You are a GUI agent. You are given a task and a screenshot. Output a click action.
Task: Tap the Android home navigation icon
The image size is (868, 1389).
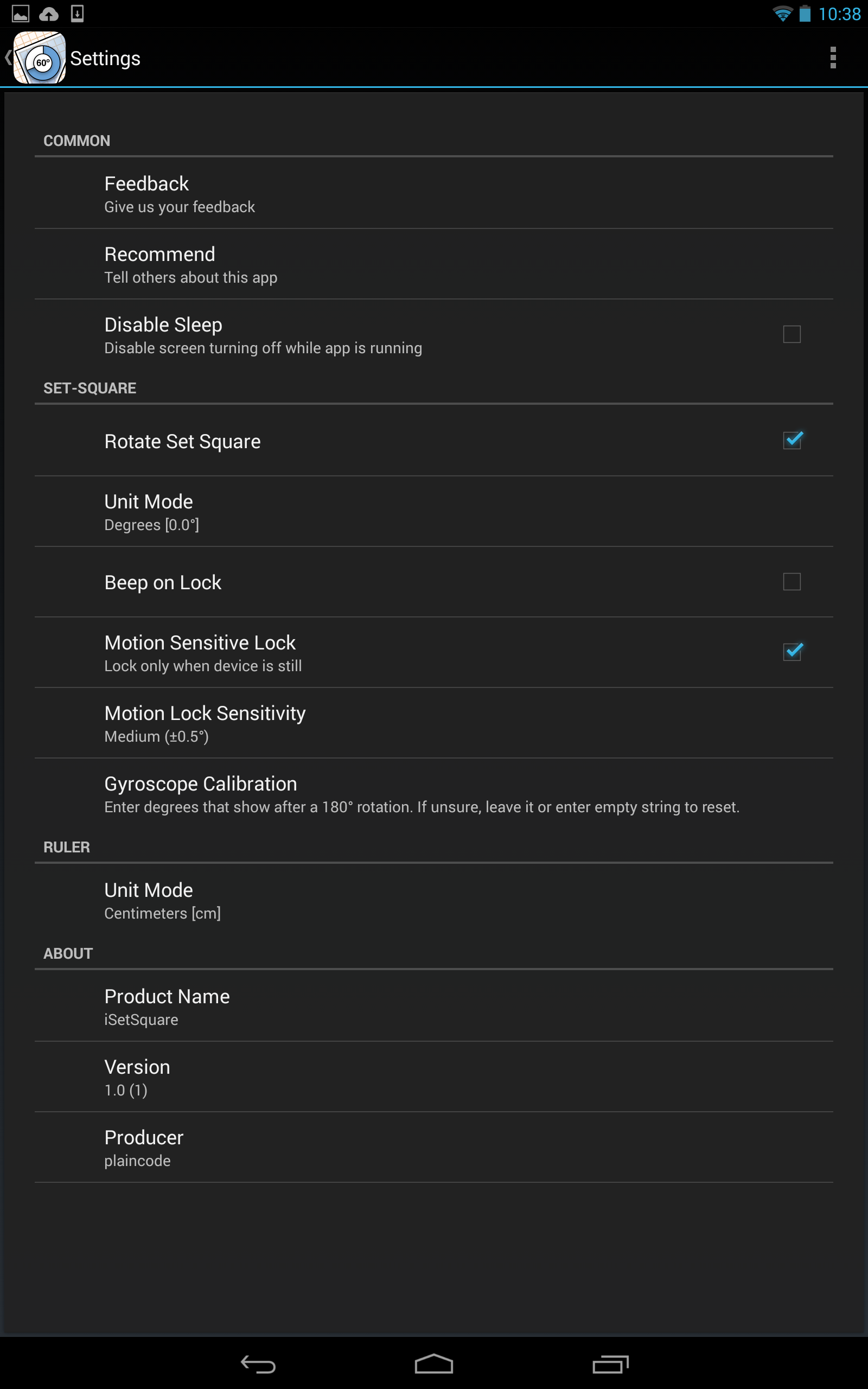(x=434, y=1363)
